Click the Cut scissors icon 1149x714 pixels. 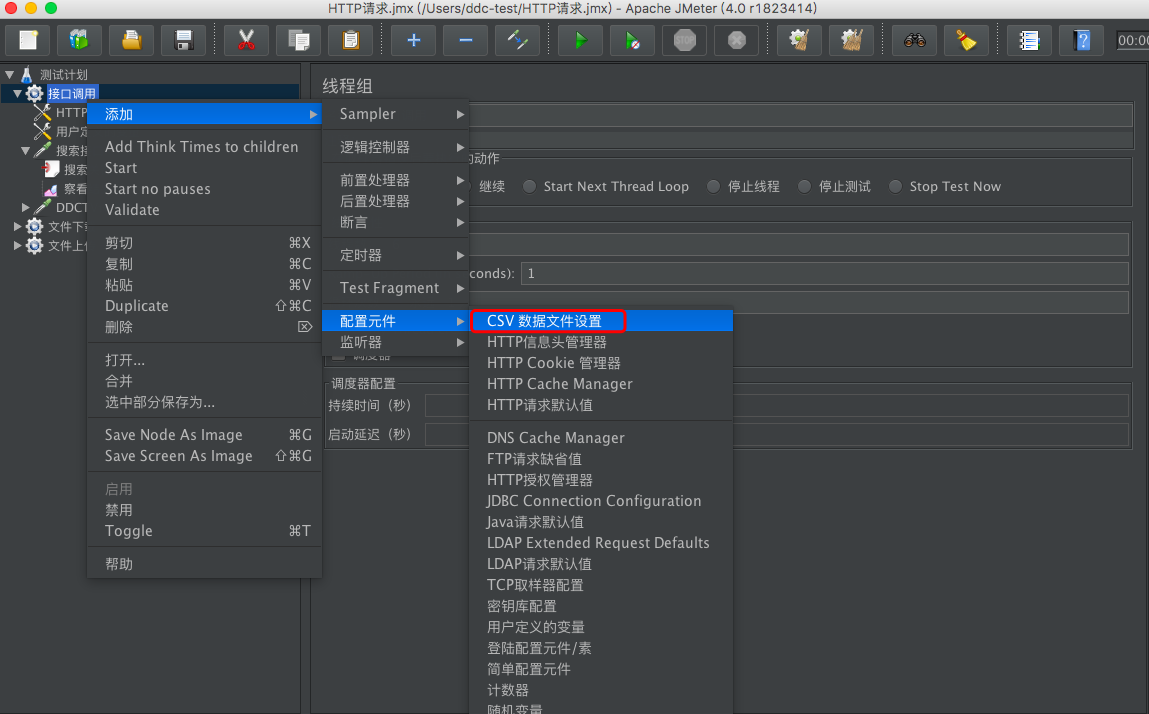246,40
